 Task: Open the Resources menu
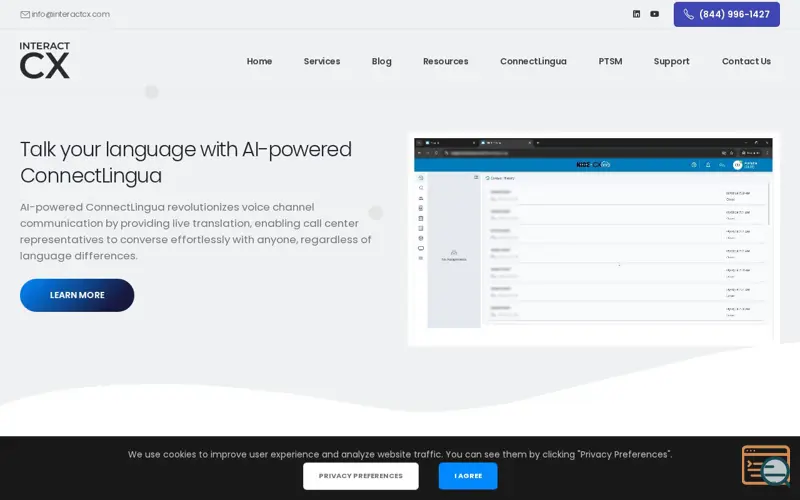point(445,61)
